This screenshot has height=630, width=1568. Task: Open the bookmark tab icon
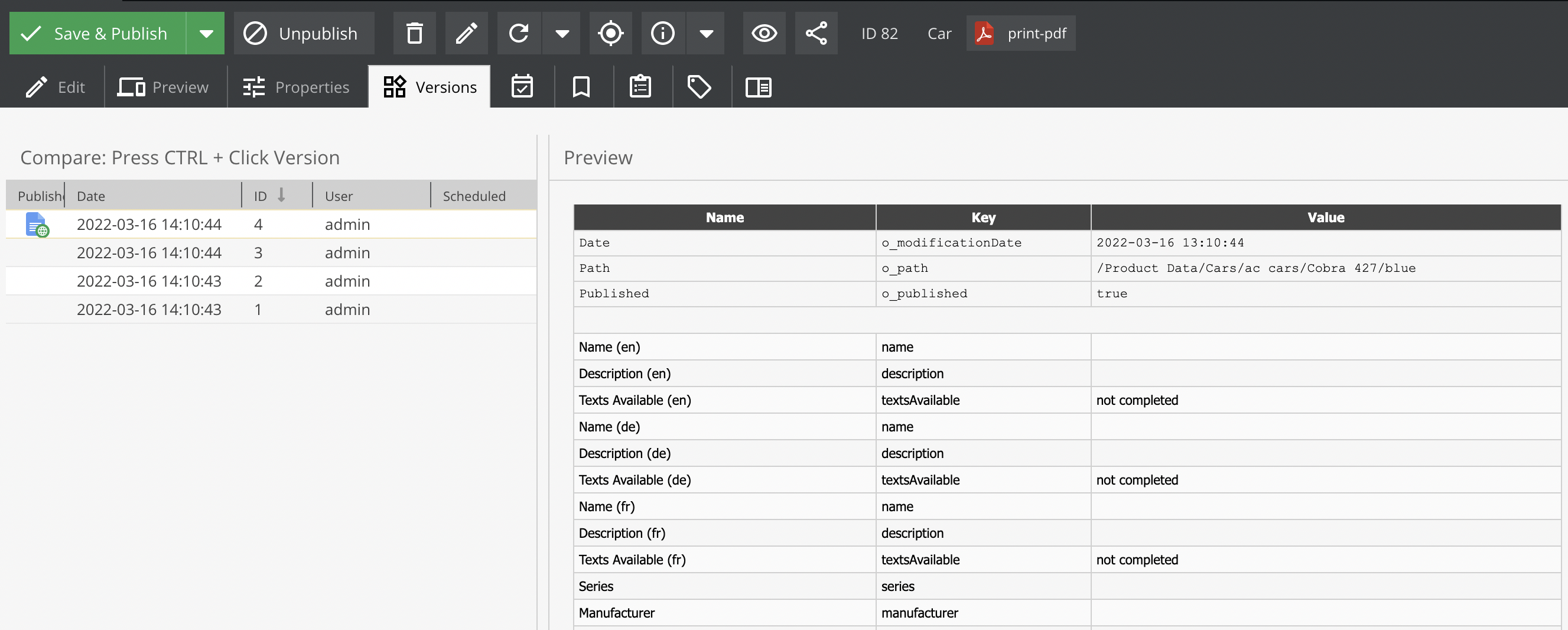pyautogui.click(x=581, y=87)
